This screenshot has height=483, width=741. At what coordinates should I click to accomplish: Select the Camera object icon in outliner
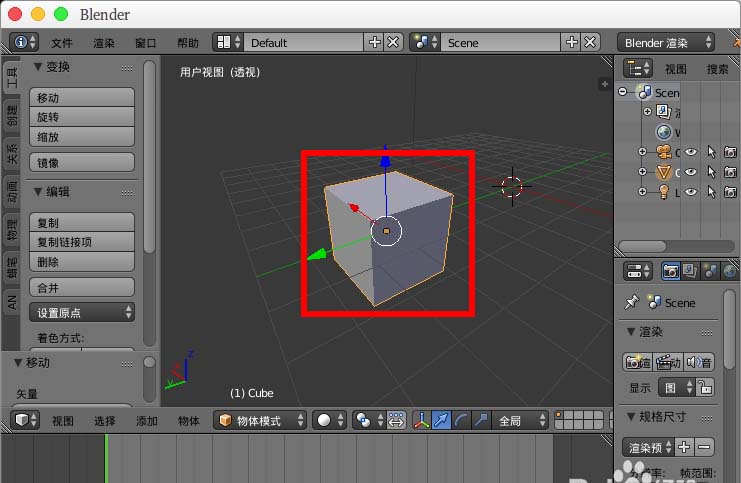pyautogui.click(x=663, y=152)
